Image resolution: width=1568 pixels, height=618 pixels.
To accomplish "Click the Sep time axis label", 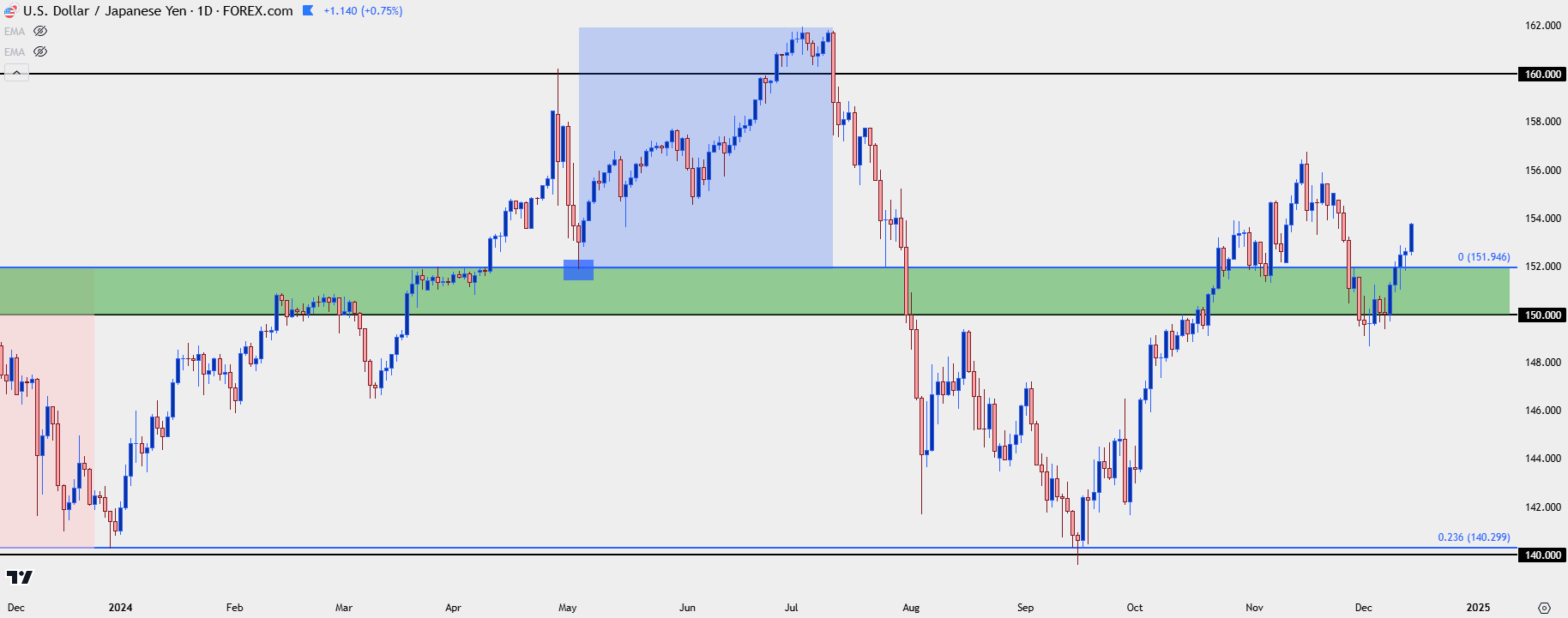I will click(x=1025, y=608).
